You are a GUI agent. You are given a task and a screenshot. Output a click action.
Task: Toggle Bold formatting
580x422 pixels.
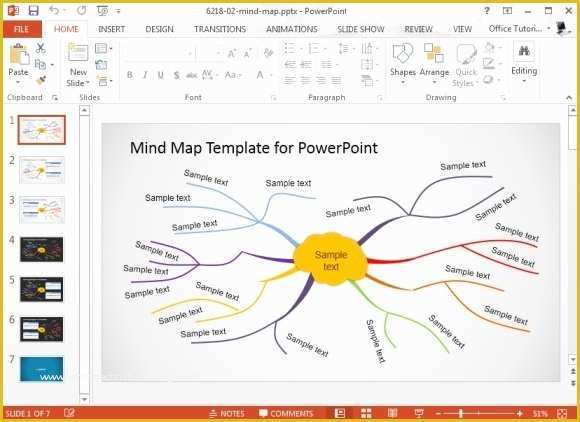(130, 75)
